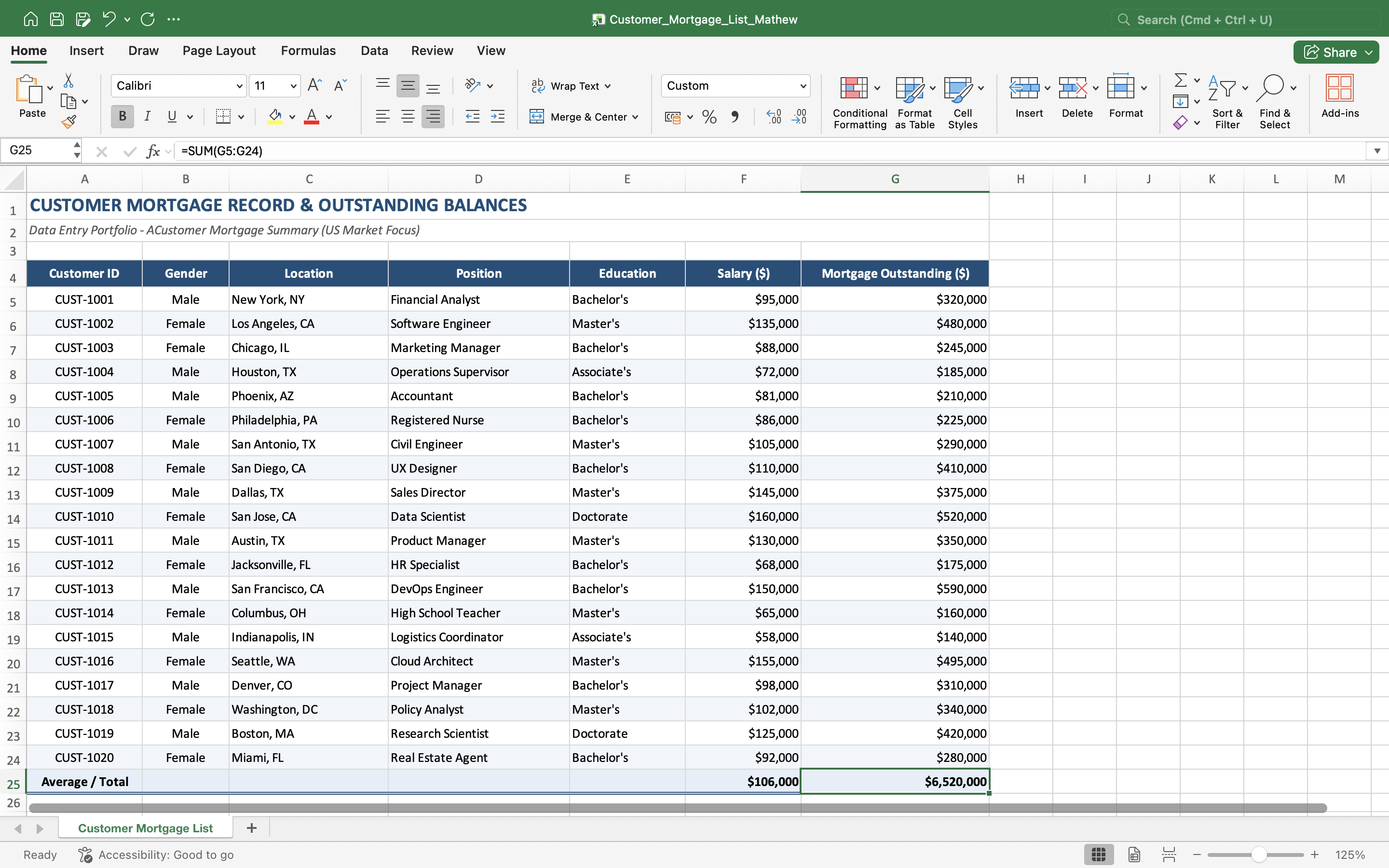
Task: Apply percent style format
Action: coord(709,117)
